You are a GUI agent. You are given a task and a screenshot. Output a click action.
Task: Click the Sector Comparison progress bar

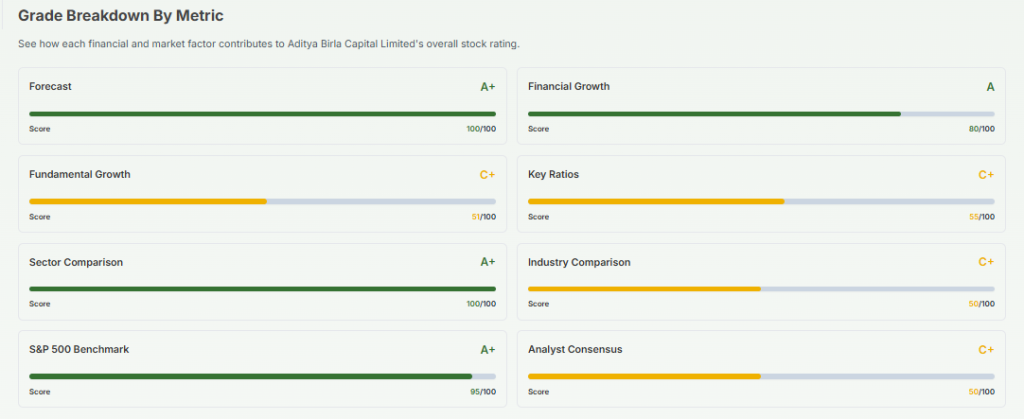coord(262,289)
